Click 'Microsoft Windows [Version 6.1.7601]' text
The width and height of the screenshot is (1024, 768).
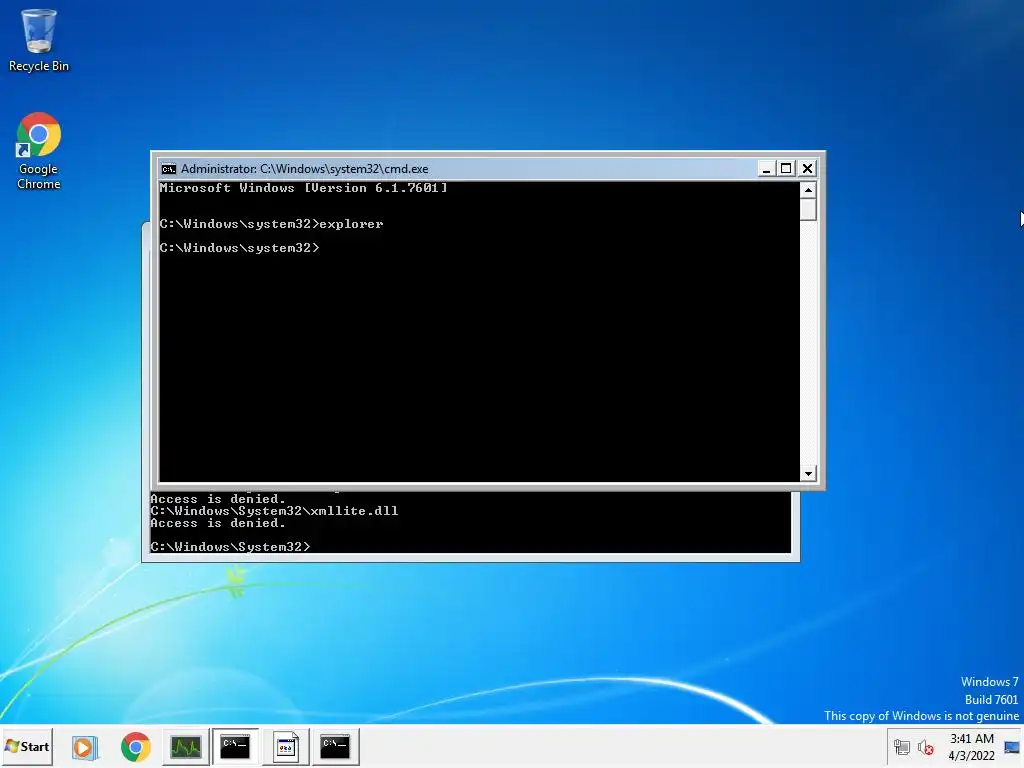pos(304,188)
